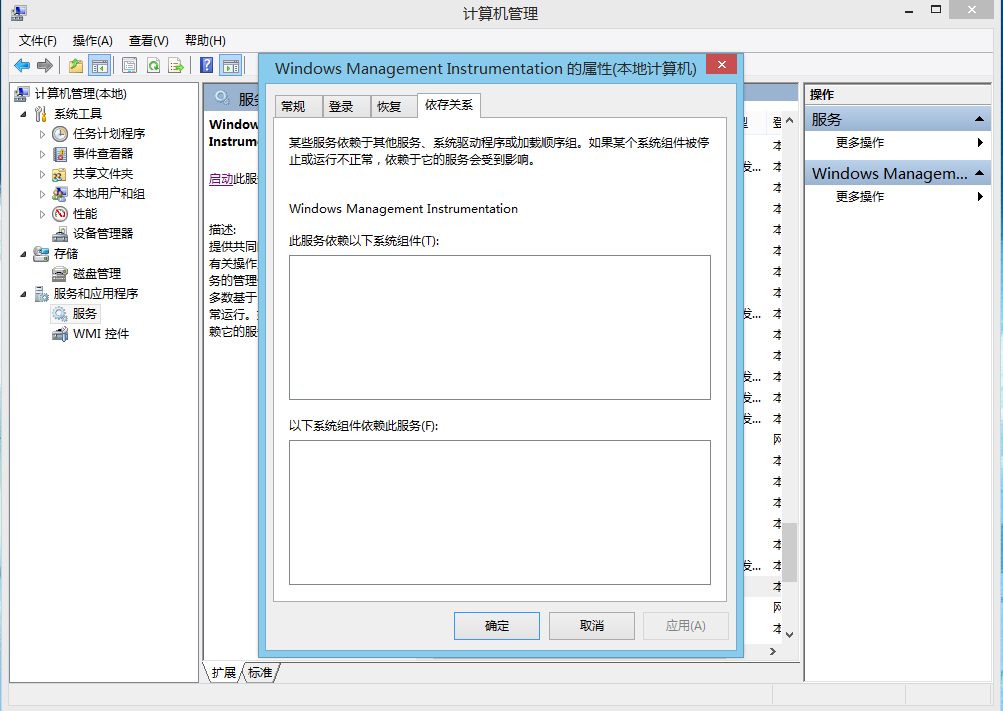Click the Back arrow toolbar icon
Screen dimensions: 1003x711
[x=22, y=65]
